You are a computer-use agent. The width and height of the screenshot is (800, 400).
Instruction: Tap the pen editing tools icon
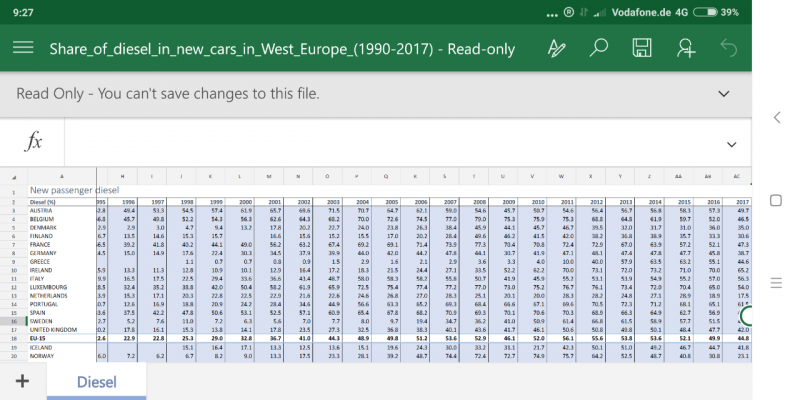tap(557, 48)
